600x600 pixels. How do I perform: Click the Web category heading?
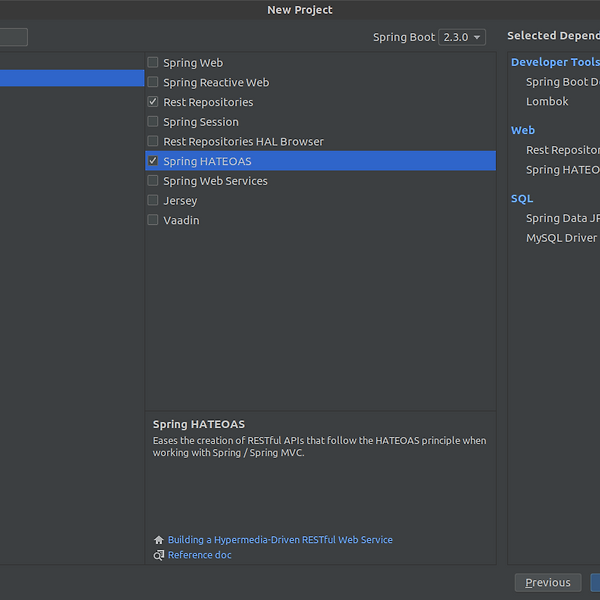pyautogui.click(x=523, y=130)
